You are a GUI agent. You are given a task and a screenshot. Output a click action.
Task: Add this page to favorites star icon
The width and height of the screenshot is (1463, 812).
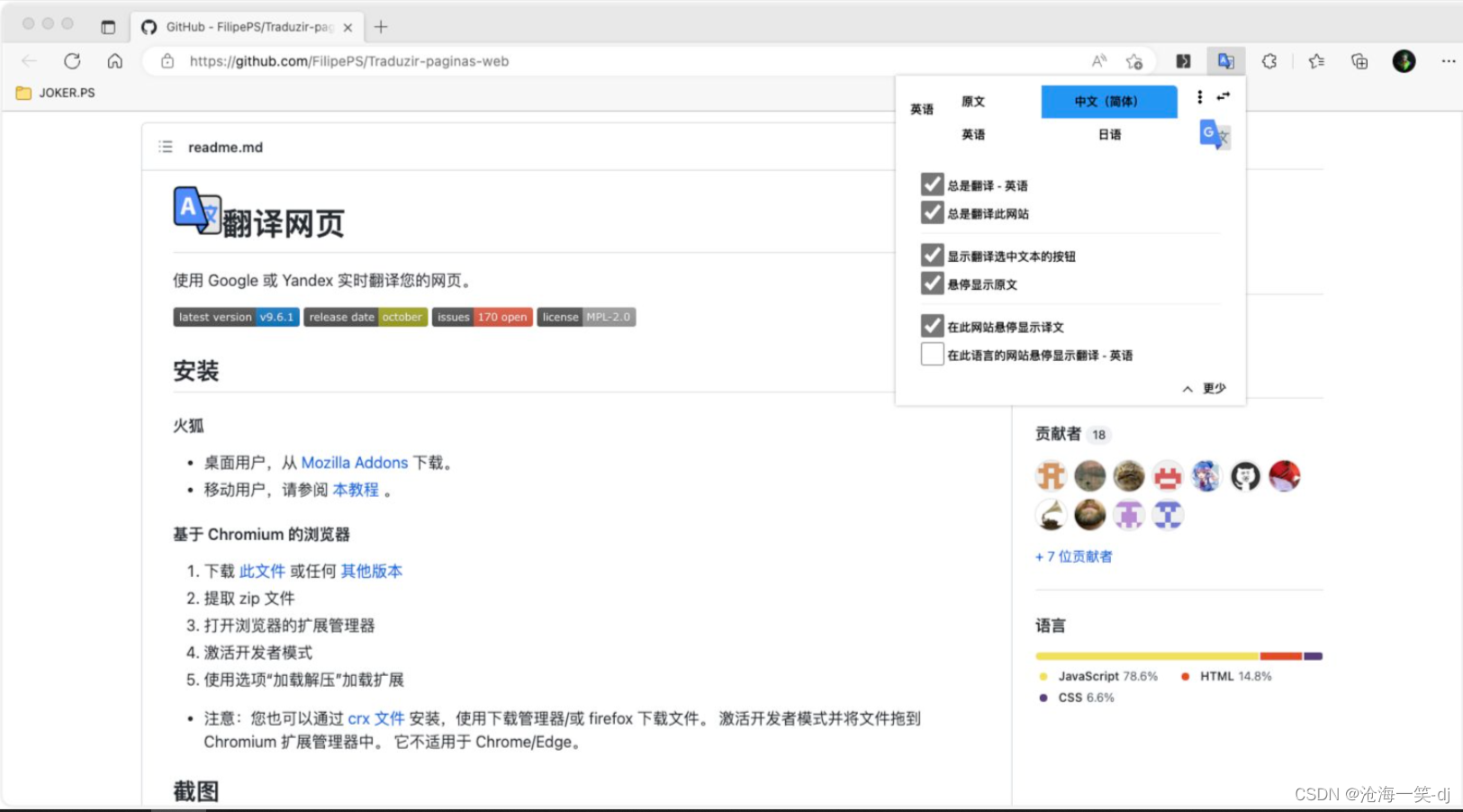[1134, 61]
